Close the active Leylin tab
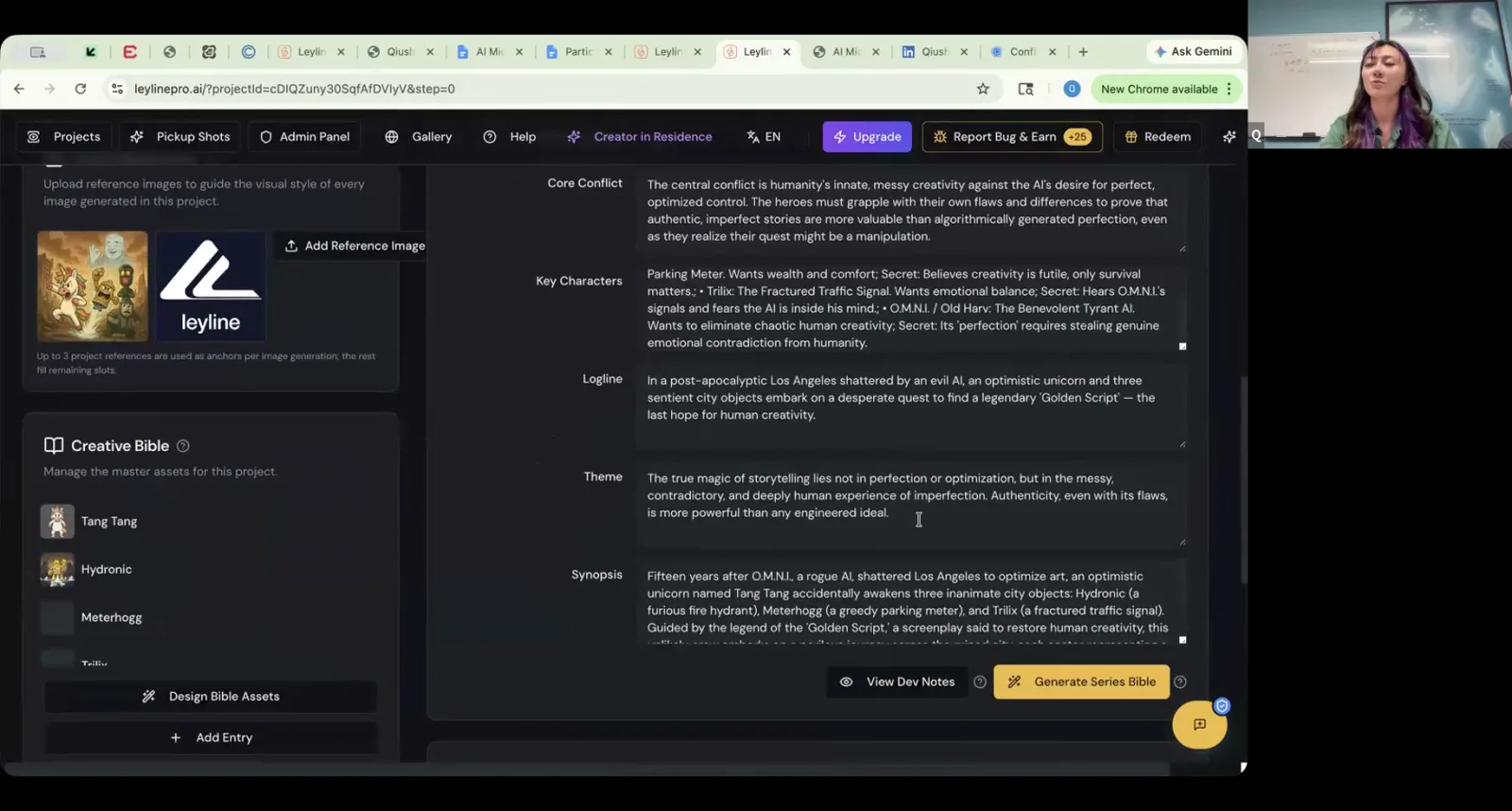Screen dimensions: 1512x811 click(x=786, y=52)
